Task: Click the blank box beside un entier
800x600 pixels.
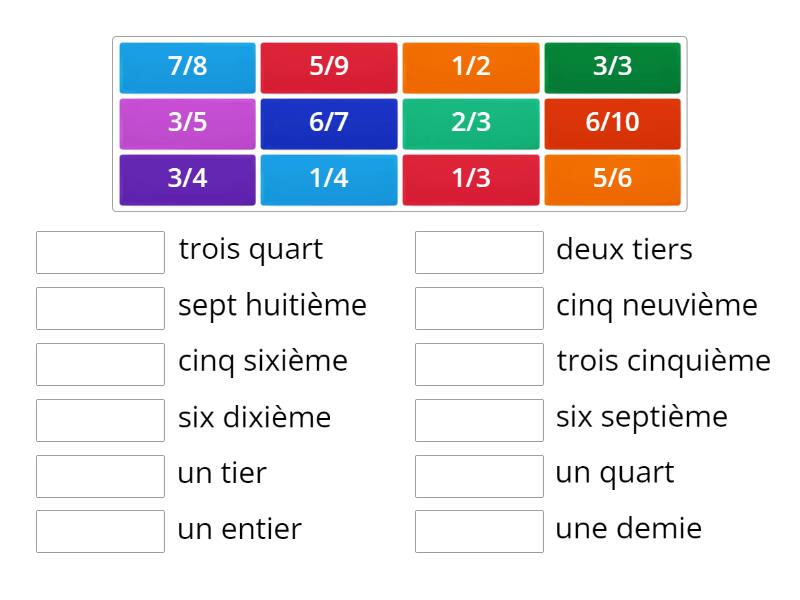Action: pyautogui.click(x=100, y=531)
